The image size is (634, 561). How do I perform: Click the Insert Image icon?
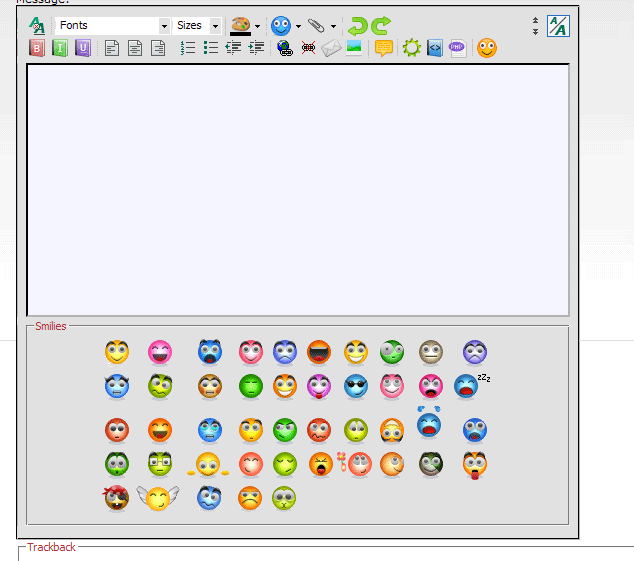(354, 48)
